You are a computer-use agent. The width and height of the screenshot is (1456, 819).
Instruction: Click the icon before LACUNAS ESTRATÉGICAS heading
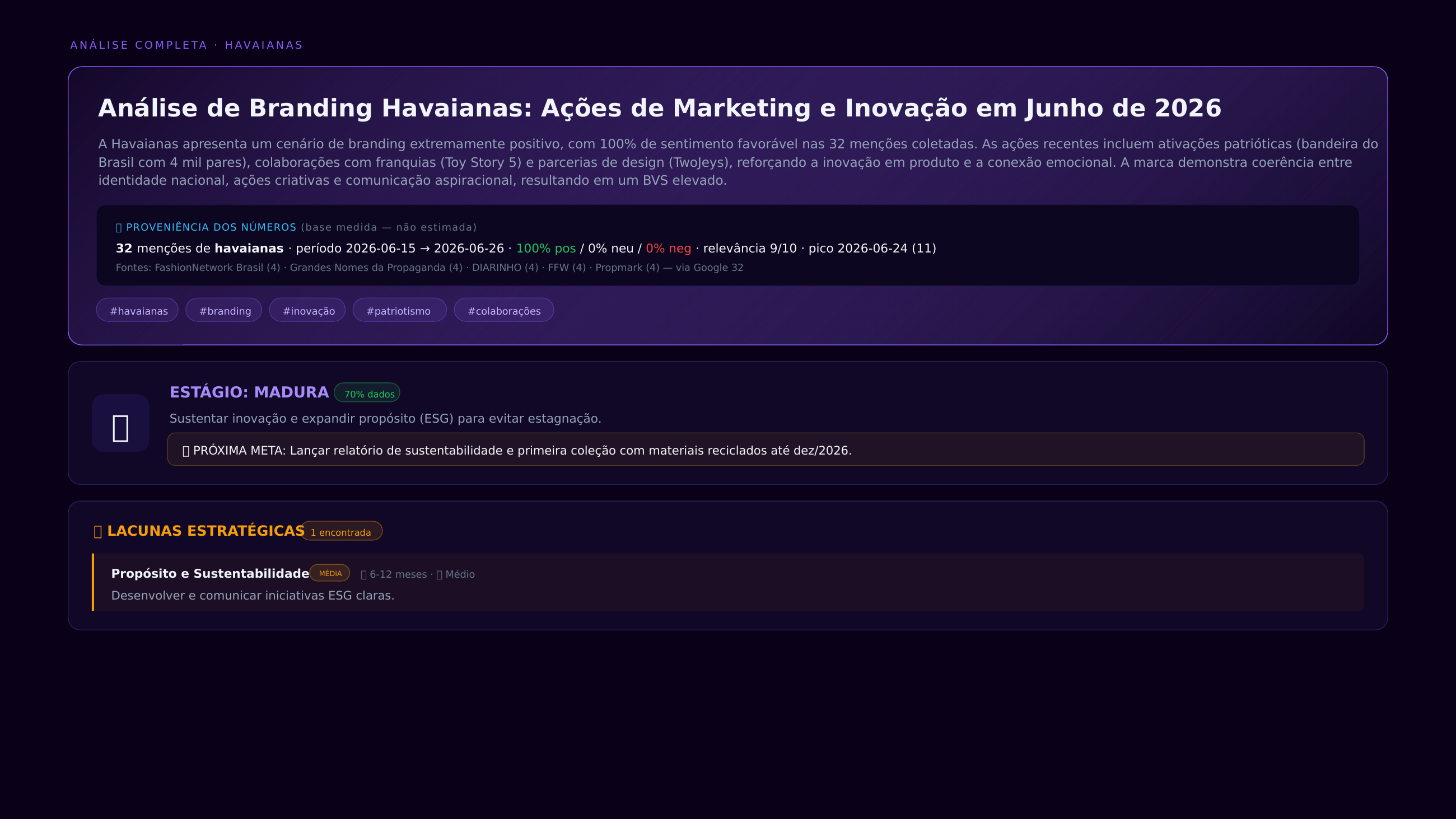tap(98, 531)
